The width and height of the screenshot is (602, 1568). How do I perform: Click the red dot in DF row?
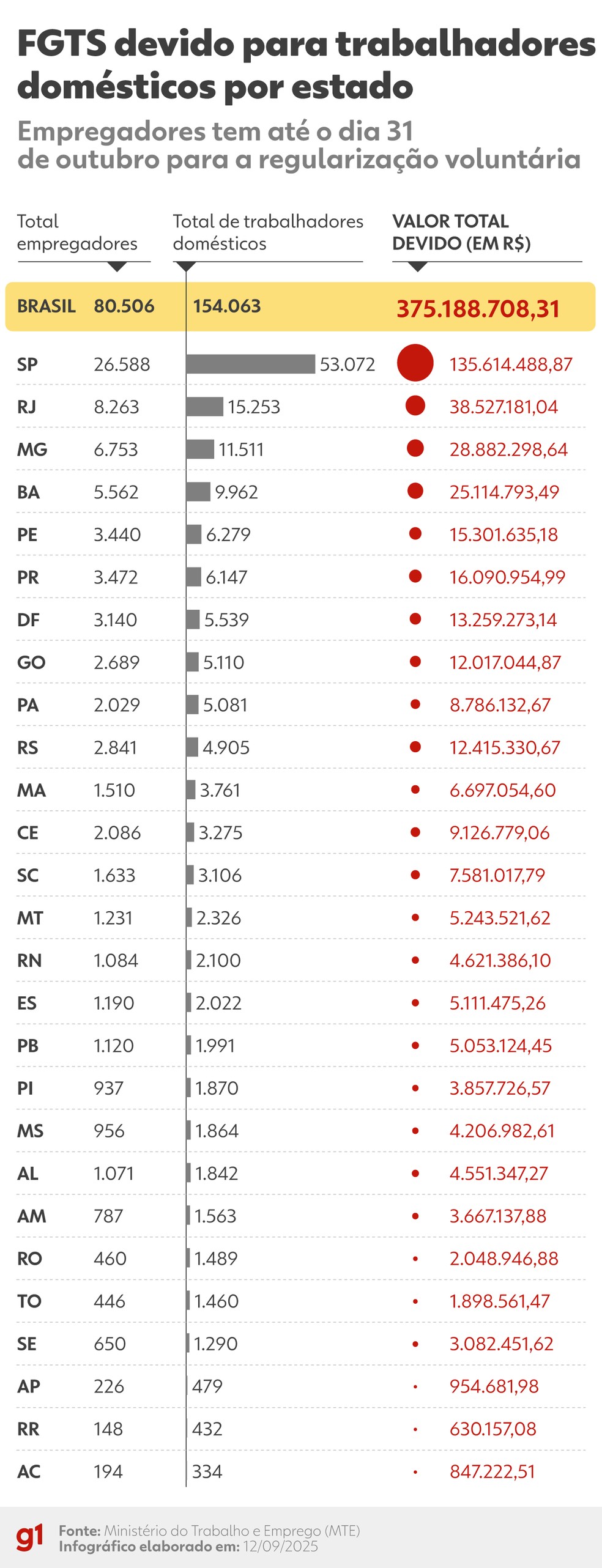coord(415,619)
